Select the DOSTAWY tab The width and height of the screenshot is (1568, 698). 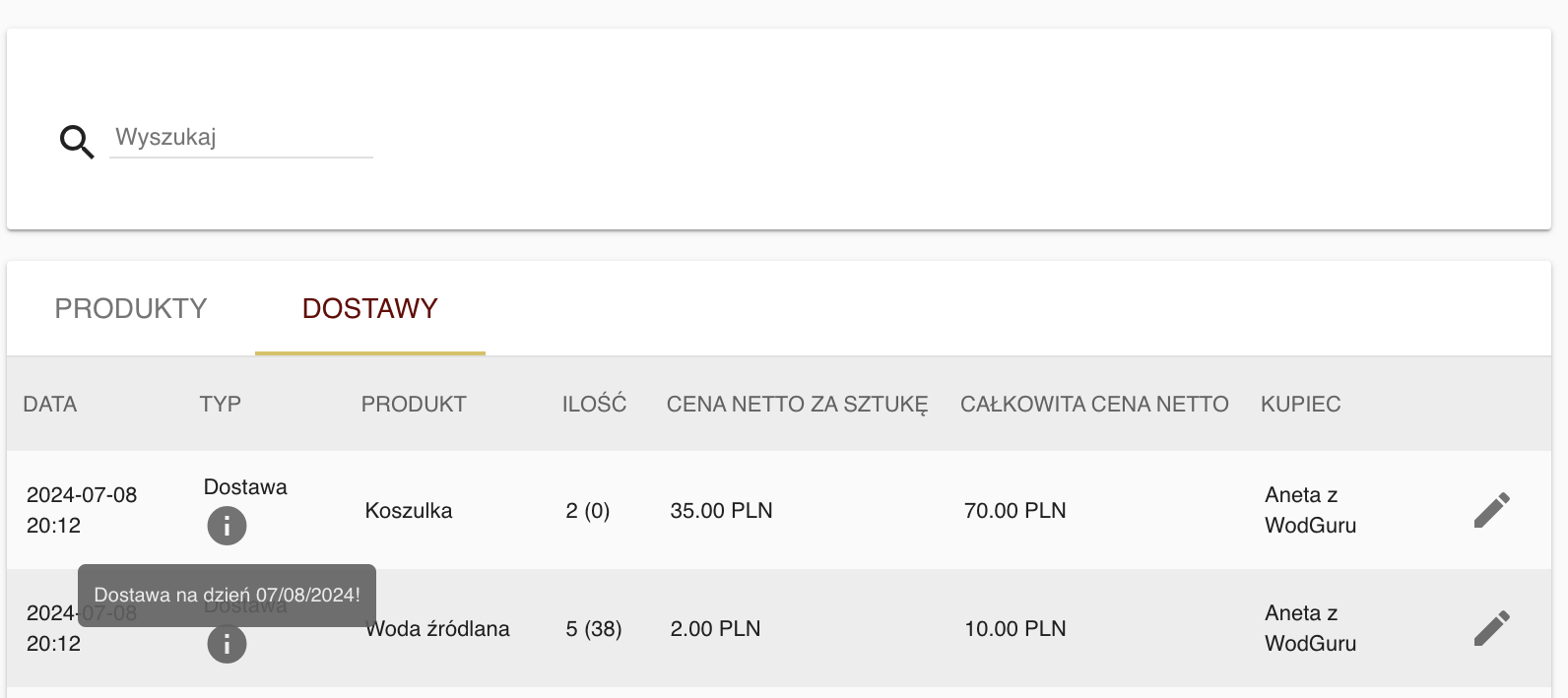[370, 308]
